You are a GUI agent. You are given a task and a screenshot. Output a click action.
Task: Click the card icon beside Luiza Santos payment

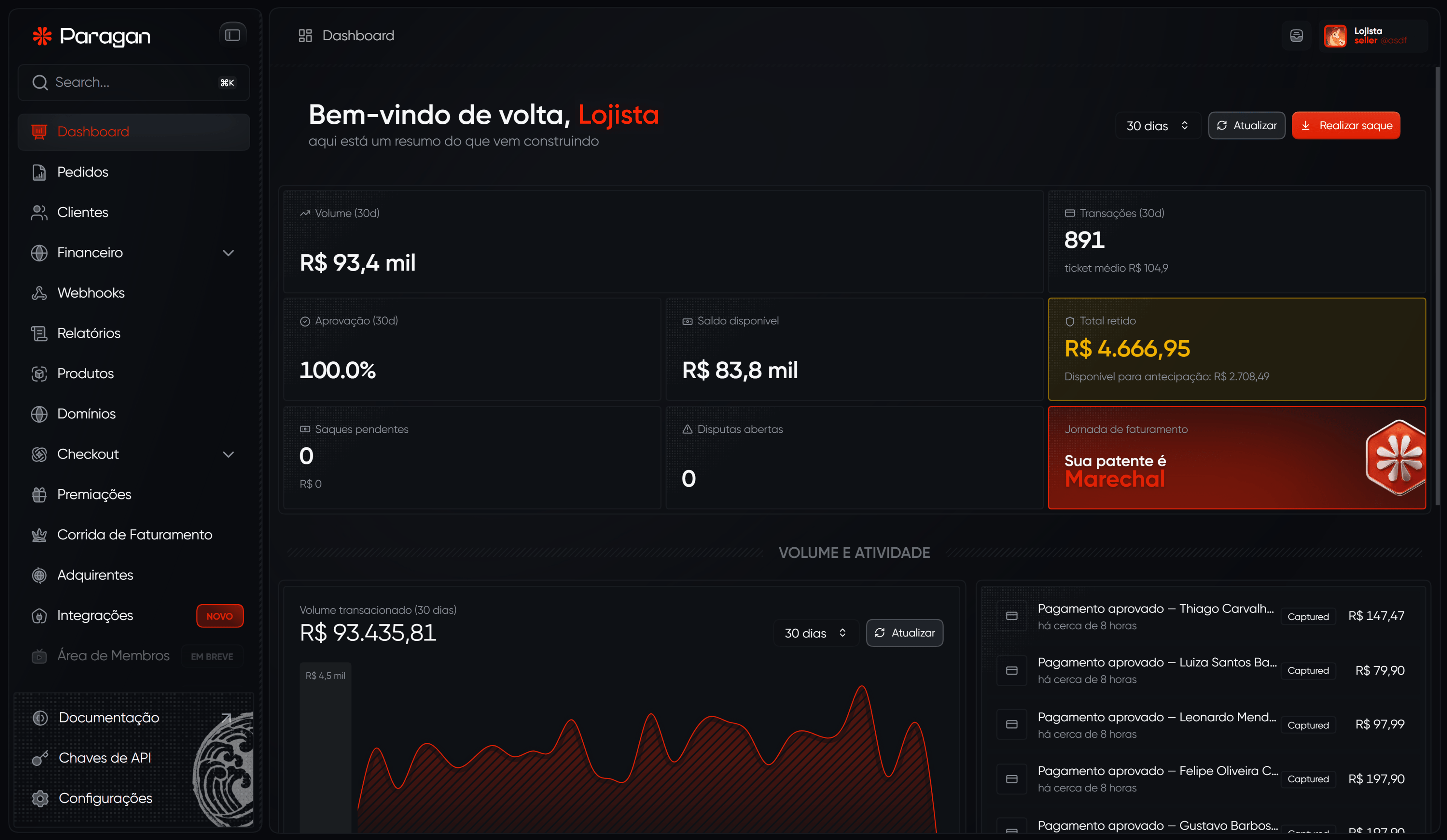coord(1012,670)
